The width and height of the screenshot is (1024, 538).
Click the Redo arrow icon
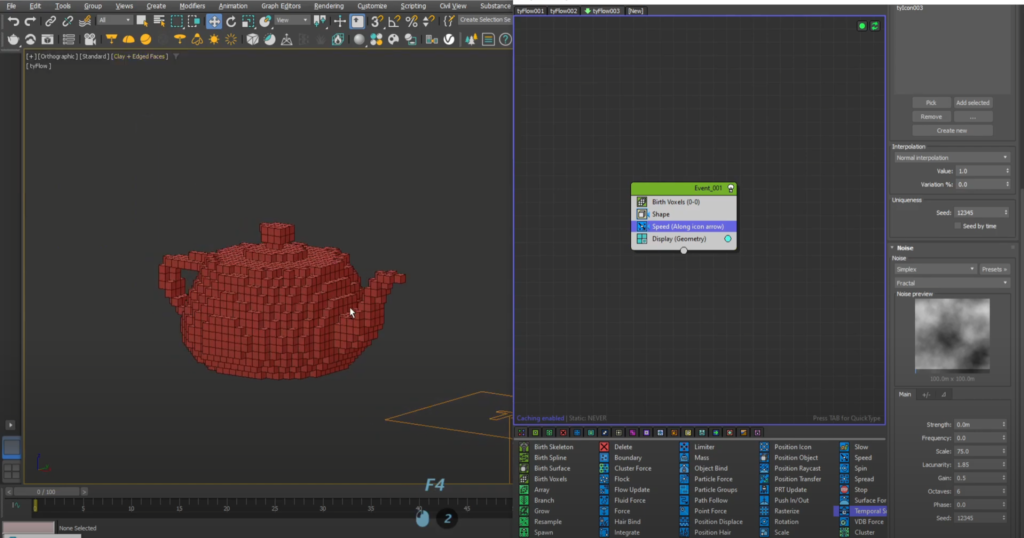[x=30, y=22]
